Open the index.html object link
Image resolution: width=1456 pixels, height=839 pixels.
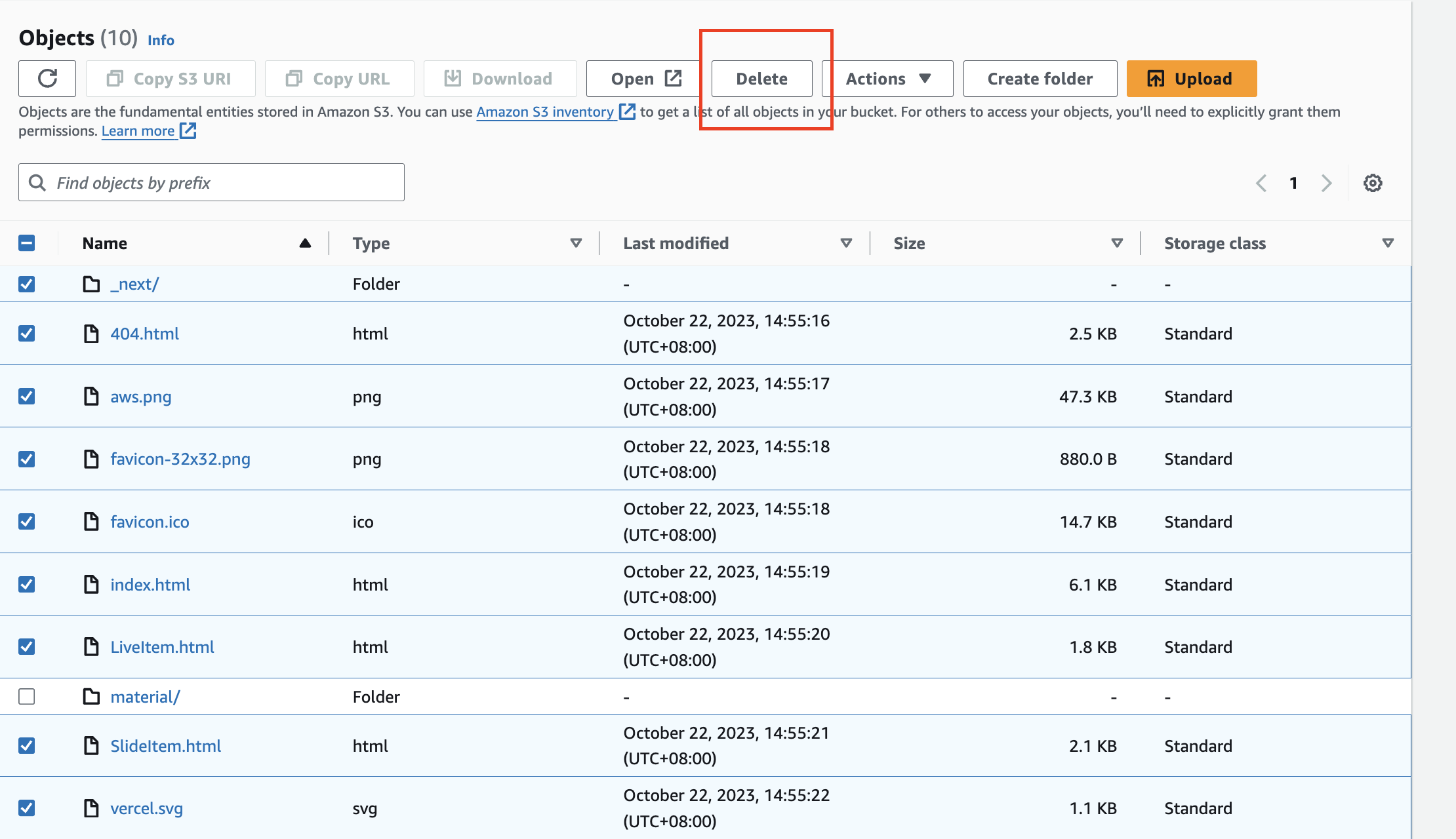pyautogui.click(x=150, y=585)
